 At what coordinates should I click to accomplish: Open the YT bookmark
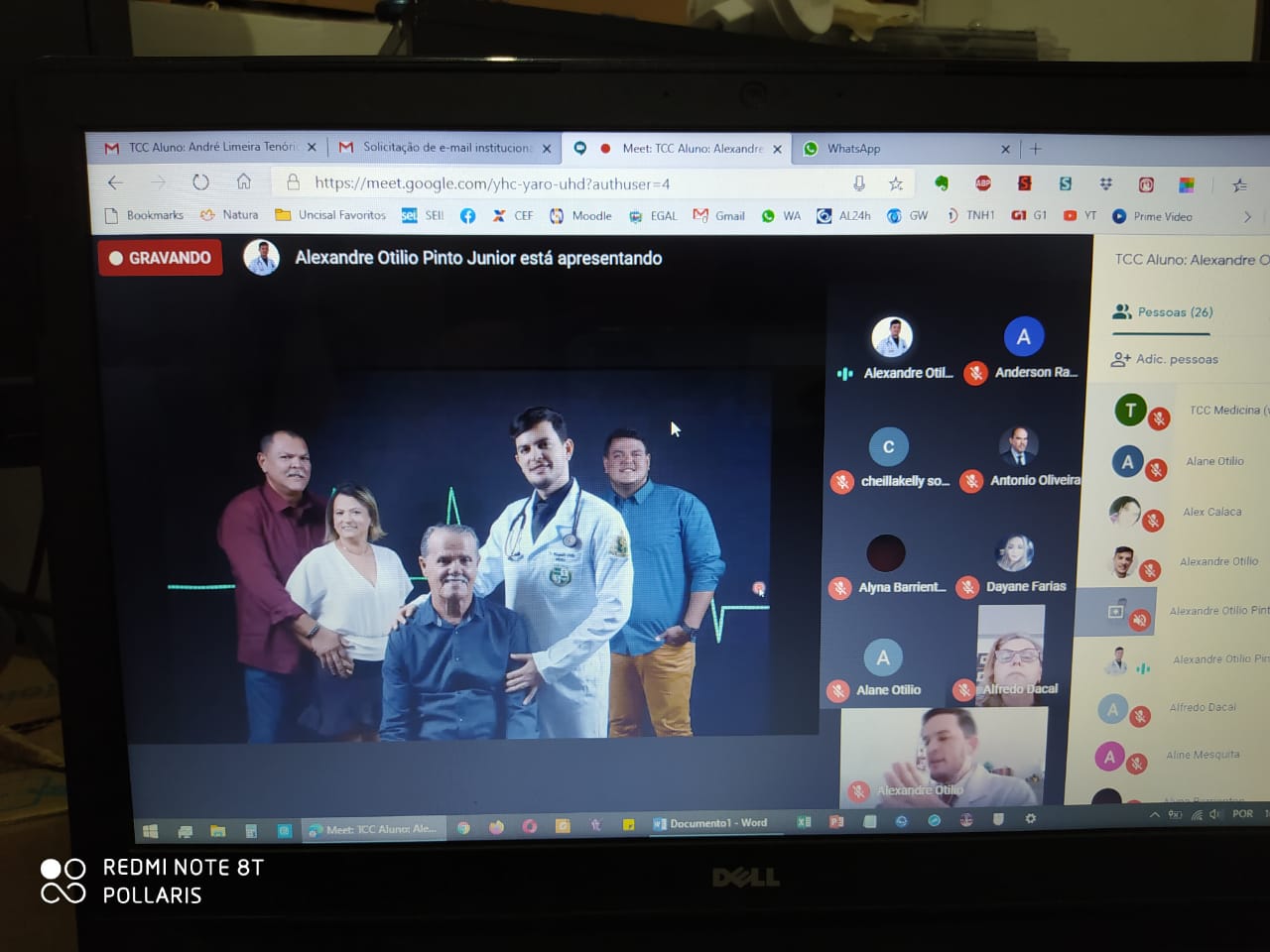(1080, 215)
